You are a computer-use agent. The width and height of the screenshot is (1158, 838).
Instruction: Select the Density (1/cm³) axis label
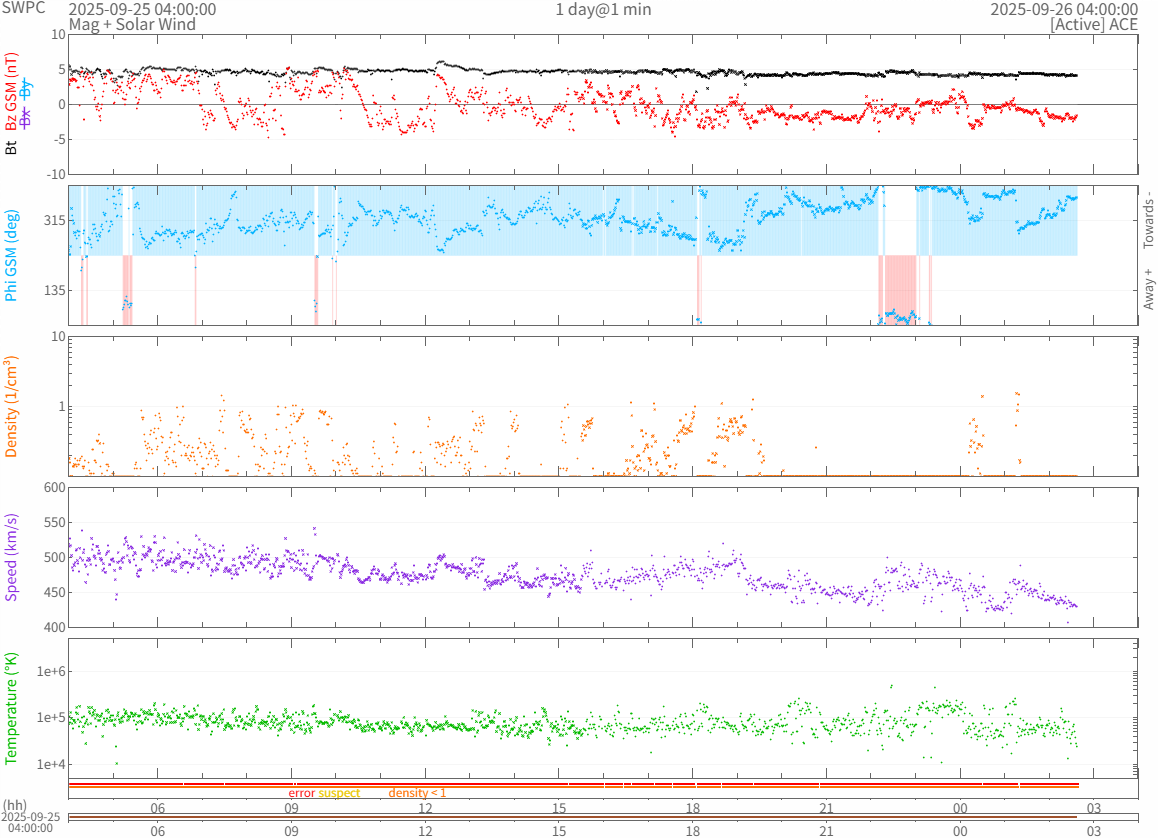click(12, 407)
